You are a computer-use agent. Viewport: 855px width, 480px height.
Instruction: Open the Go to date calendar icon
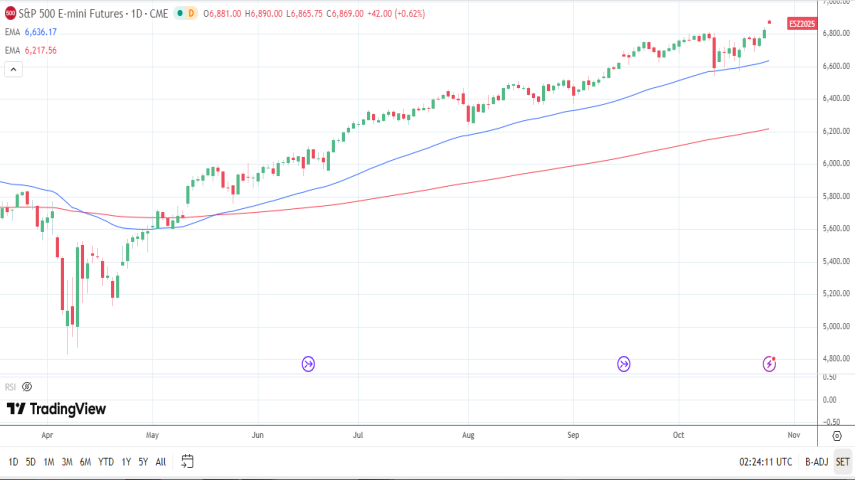click(187, 461)
